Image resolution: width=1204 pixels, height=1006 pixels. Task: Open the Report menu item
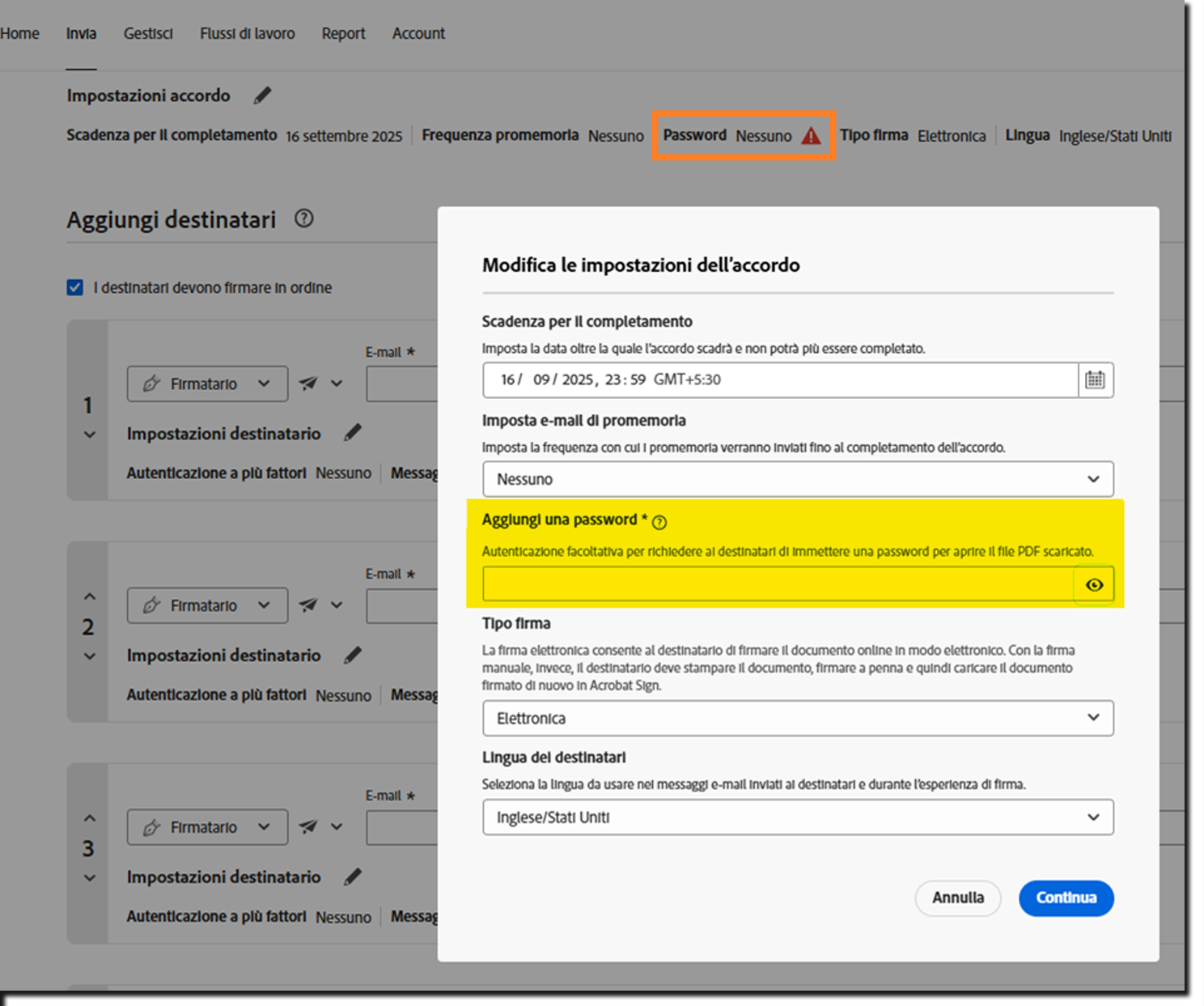(343, 33)
